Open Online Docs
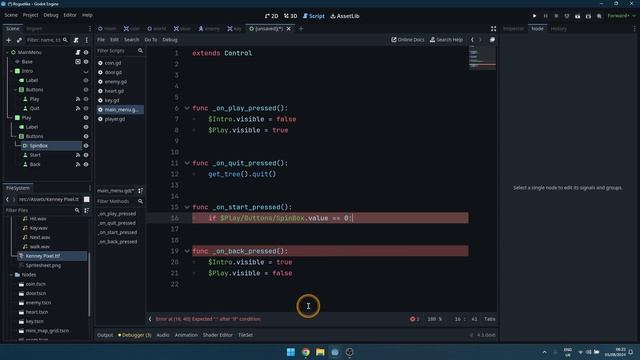 pyautogui.click(x=408, y=40)
